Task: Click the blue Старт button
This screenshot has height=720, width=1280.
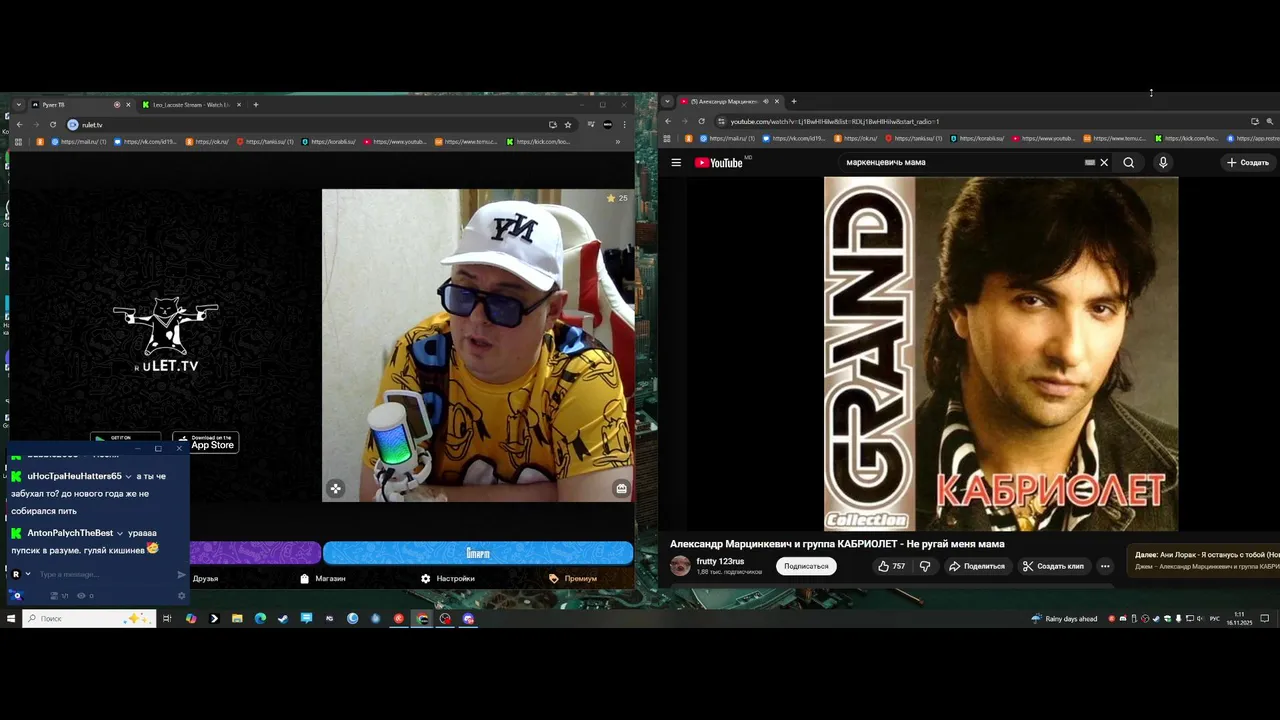Action: coord(478,553)
